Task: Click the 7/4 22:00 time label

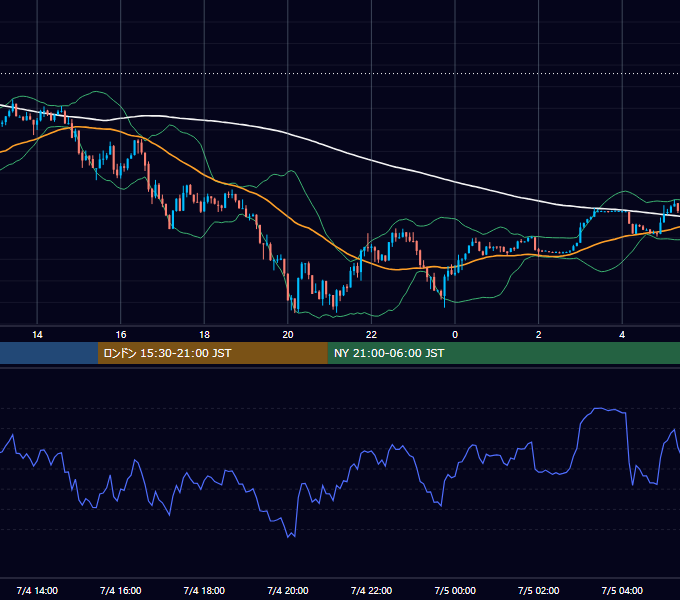Action: coord(371,590)
